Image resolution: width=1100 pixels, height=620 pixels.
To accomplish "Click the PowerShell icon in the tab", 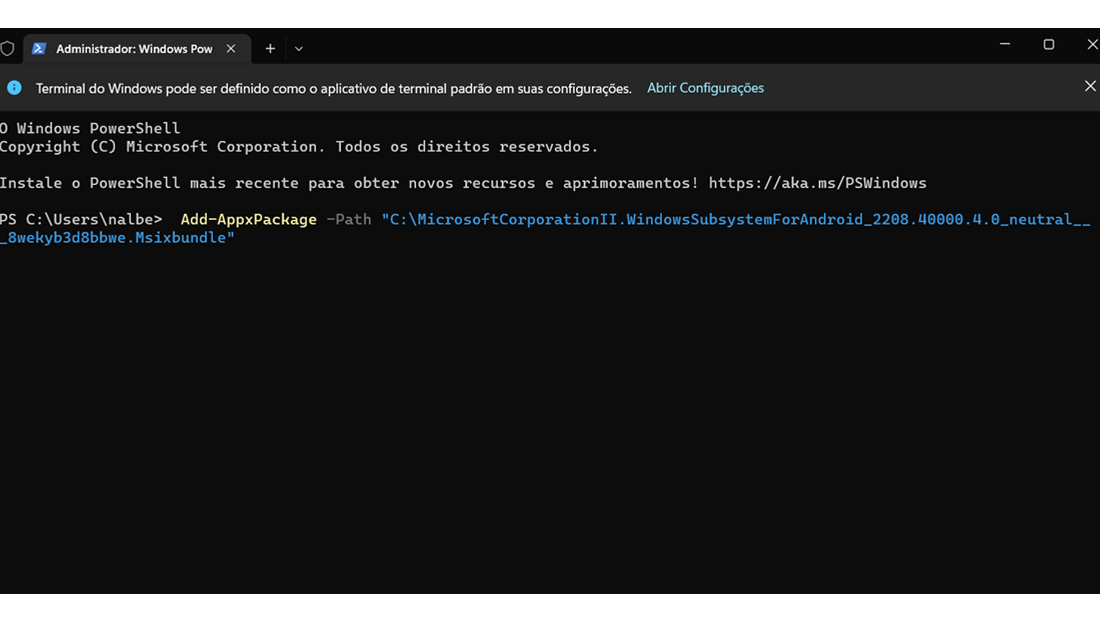I will click(x=39, y=48).
